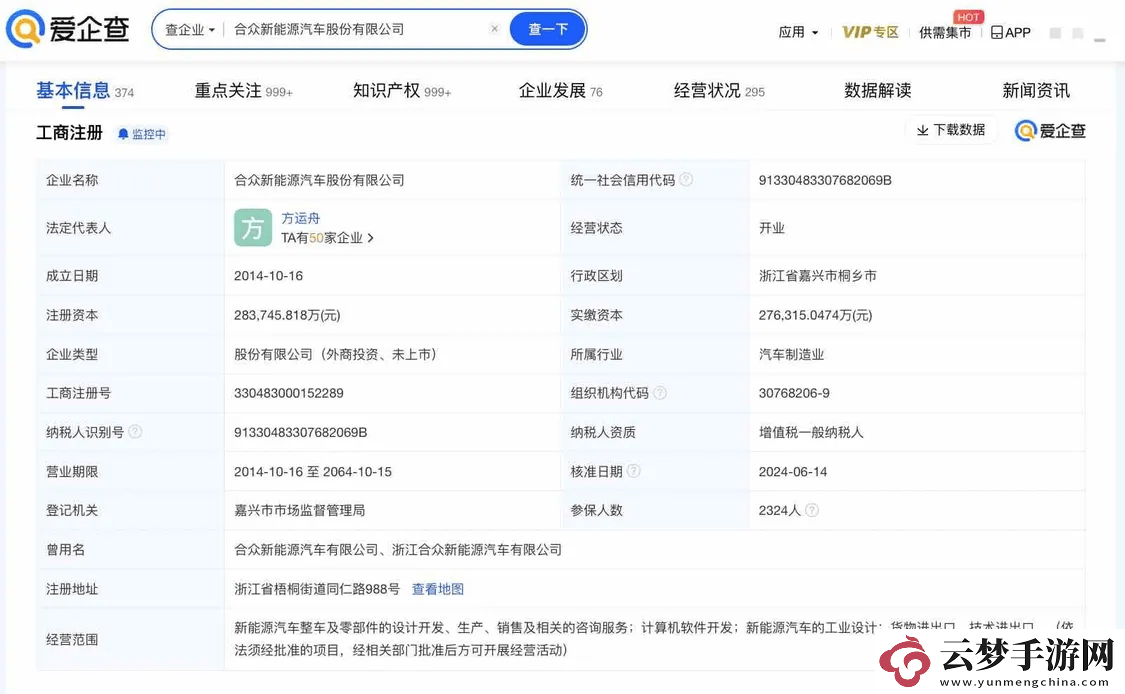The image size is (1125, 694).
Task: Switch to the 知识产权 tab
Action: (402, 91)
